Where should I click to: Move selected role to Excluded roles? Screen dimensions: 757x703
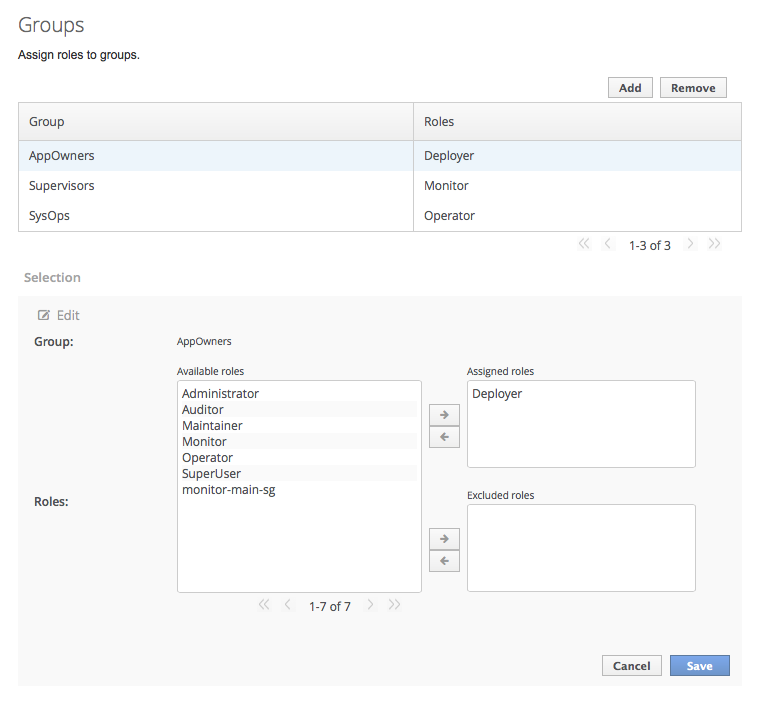pos(444,538)
